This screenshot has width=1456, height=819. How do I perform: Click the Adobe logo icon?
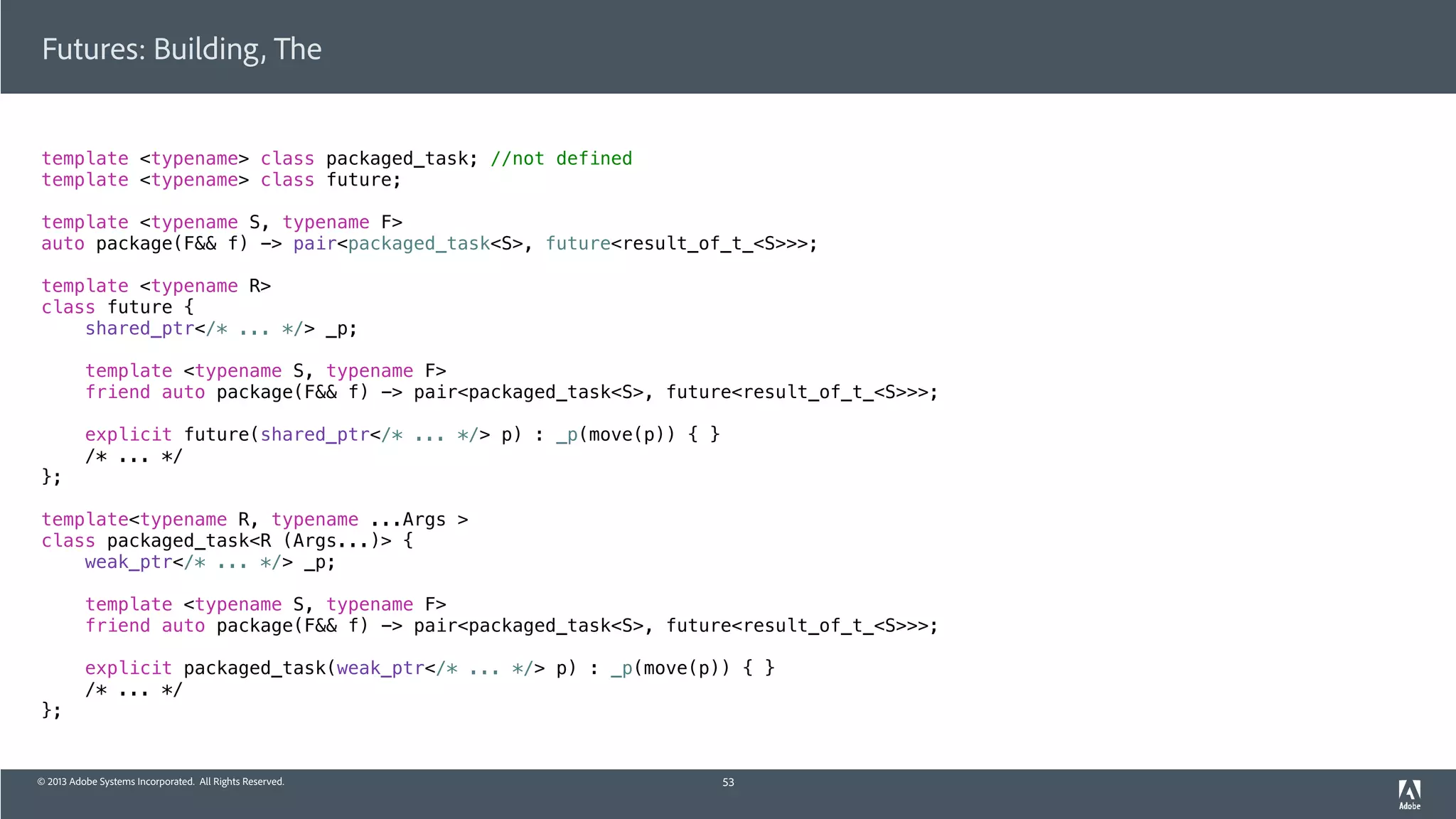coord(1409,793)
